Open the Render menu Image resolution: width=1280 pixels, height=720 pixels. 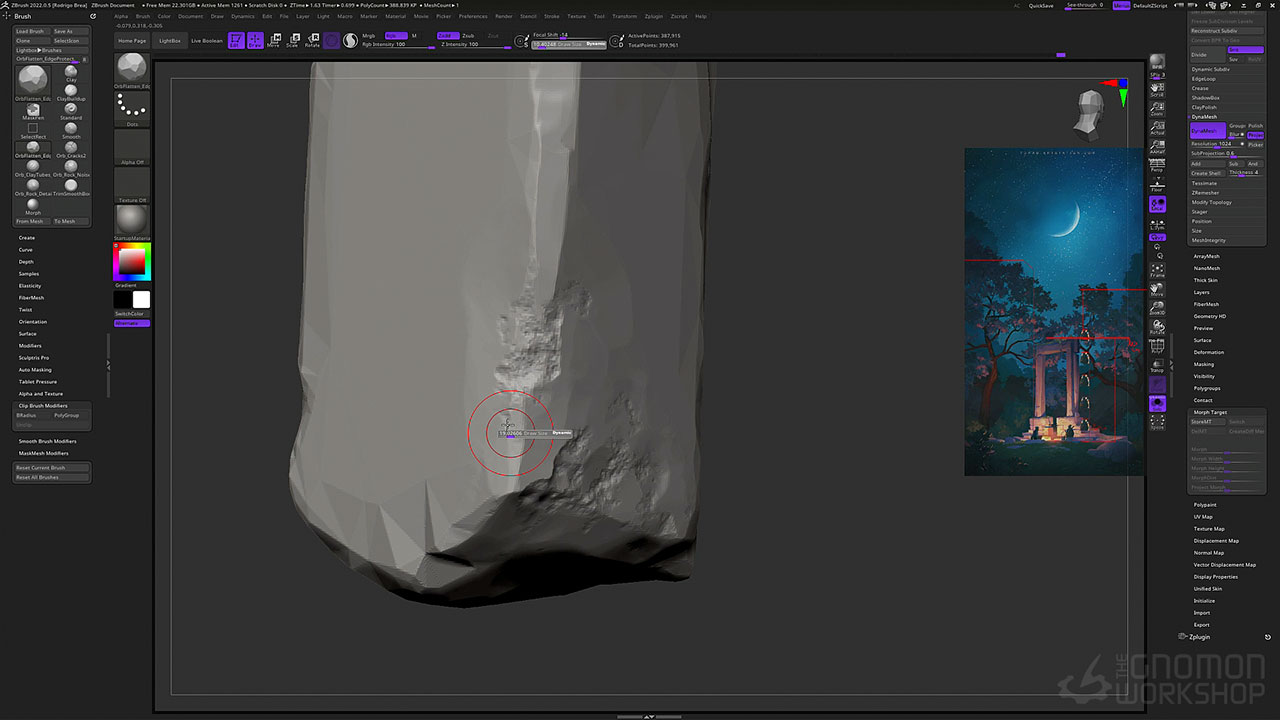click(x=504, y=16)
